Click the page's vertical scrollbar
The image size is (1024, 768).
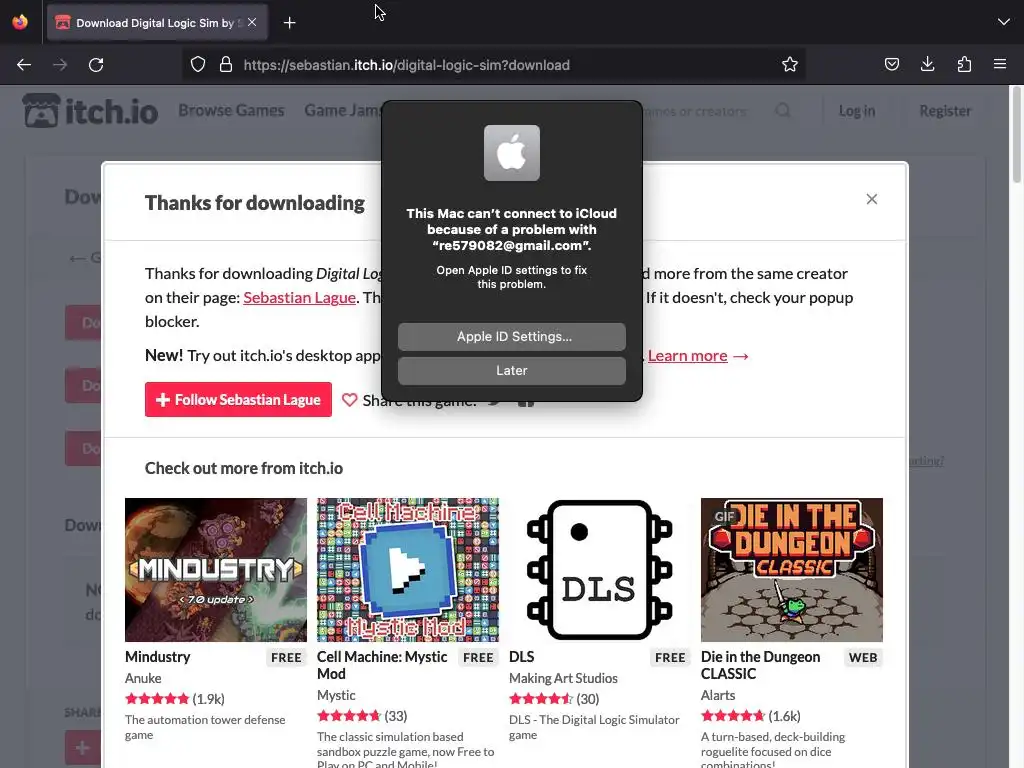[x=1017, y=135]
